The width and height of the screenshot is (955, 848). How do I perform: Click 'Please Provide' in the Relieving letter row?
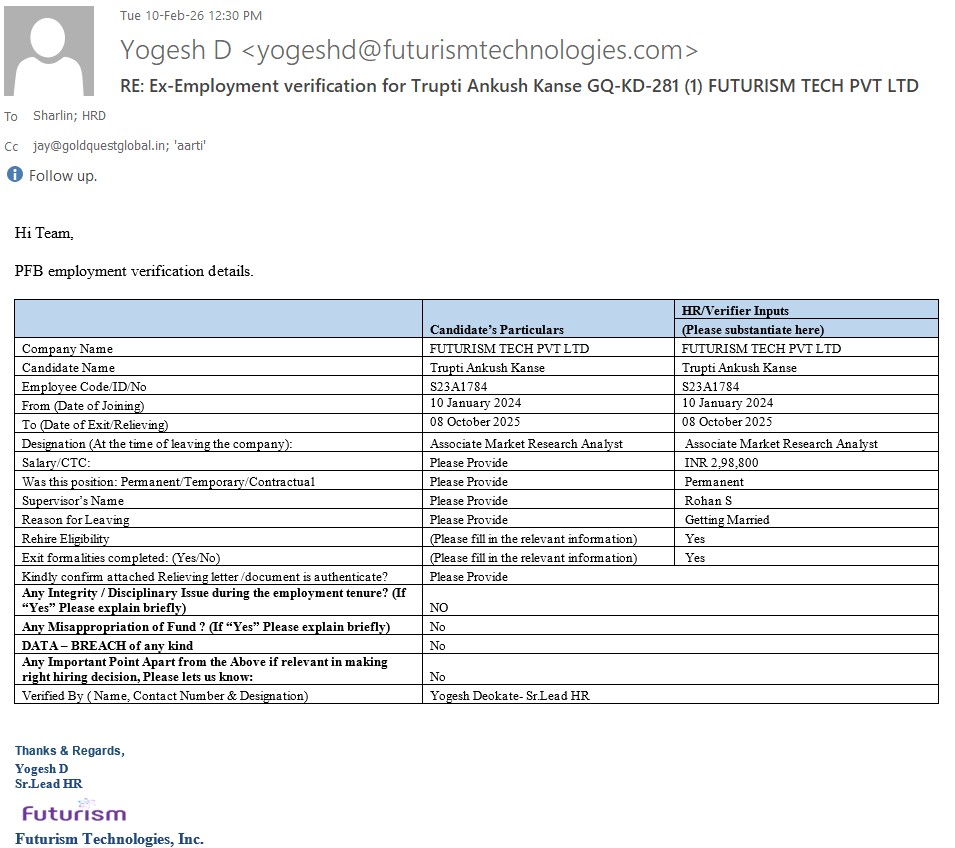coord(468,576)
